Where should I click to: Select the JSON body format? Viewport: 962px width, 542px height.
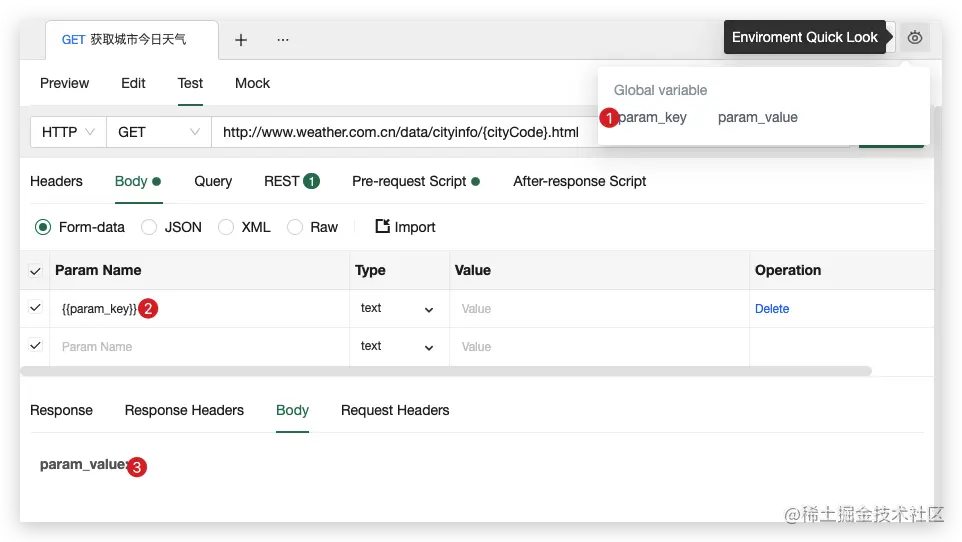pyautogui.click(x=148, y=227)
